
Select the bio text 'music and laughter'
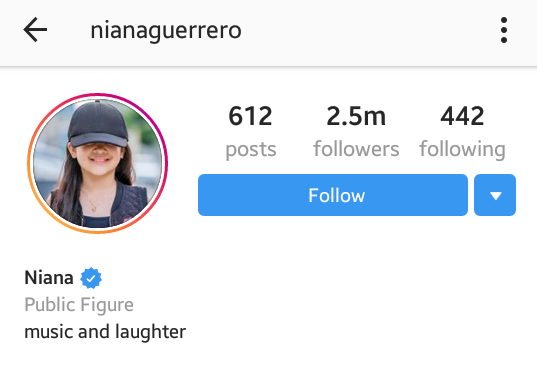tap(105, 332)
